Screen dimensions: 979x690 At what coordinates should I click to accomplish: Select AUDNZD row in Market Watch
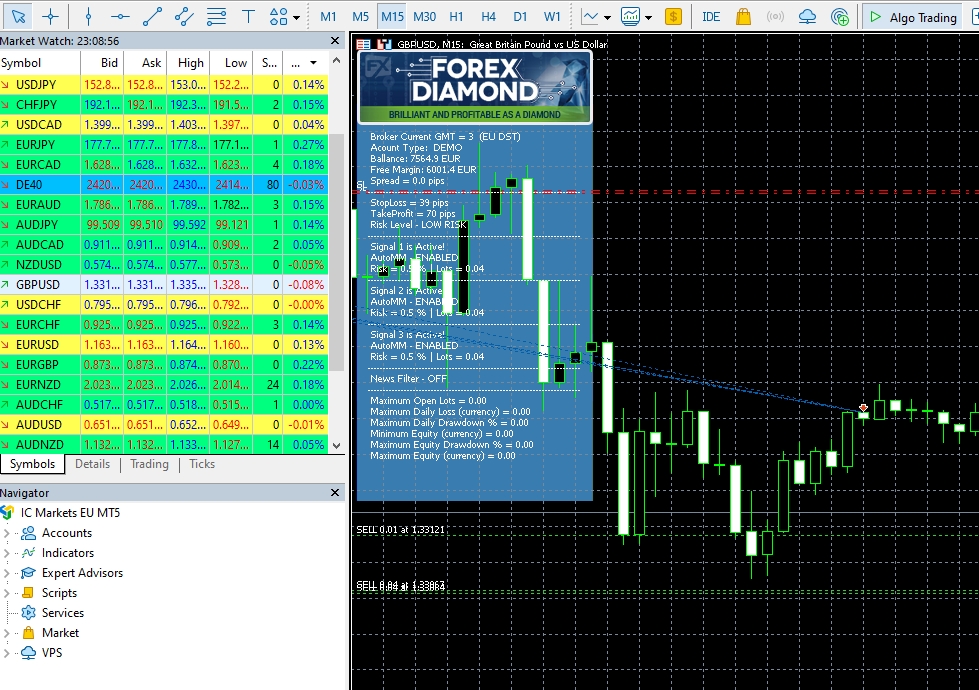164,445
